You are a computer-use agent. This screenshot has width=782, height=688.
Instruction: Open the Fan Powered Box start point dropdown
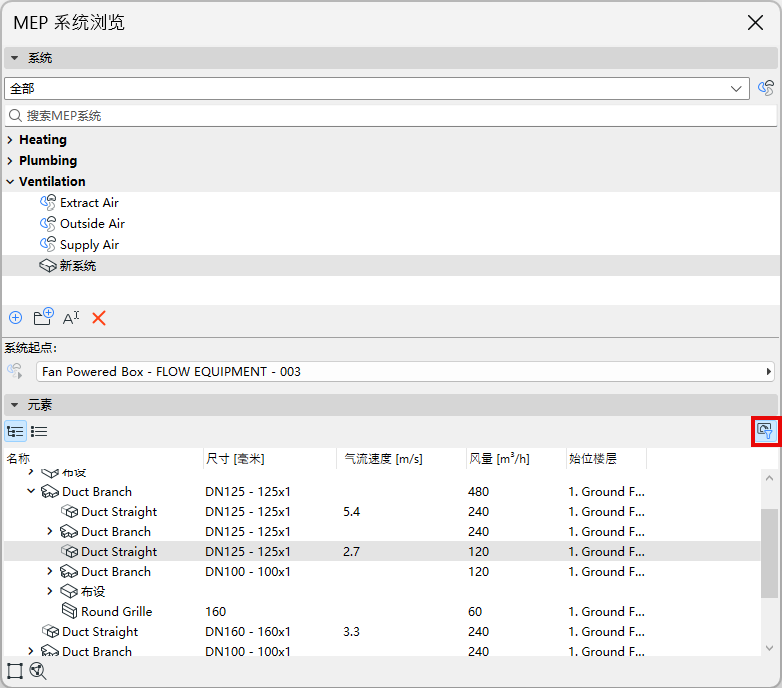click(405, 371)
